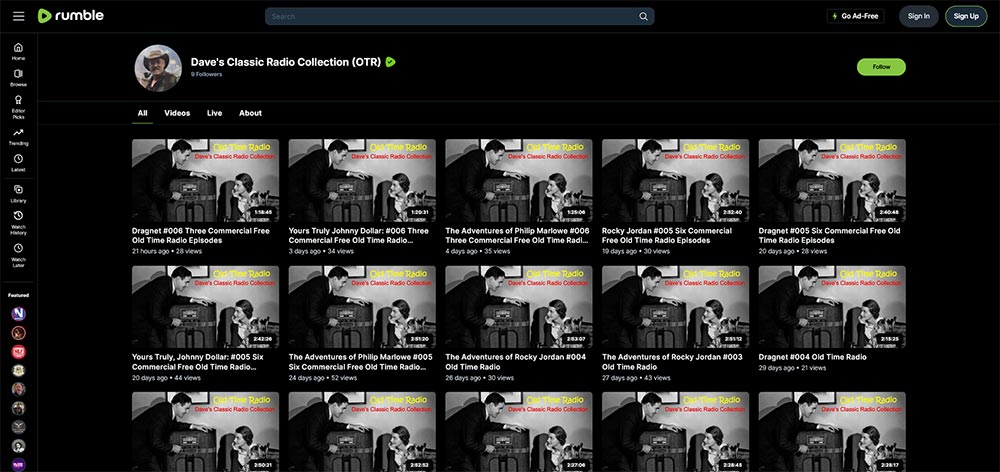Click title Rocky Jordan #005 Six Commercial
This screenshot has width=1000, height=472.
667,235
